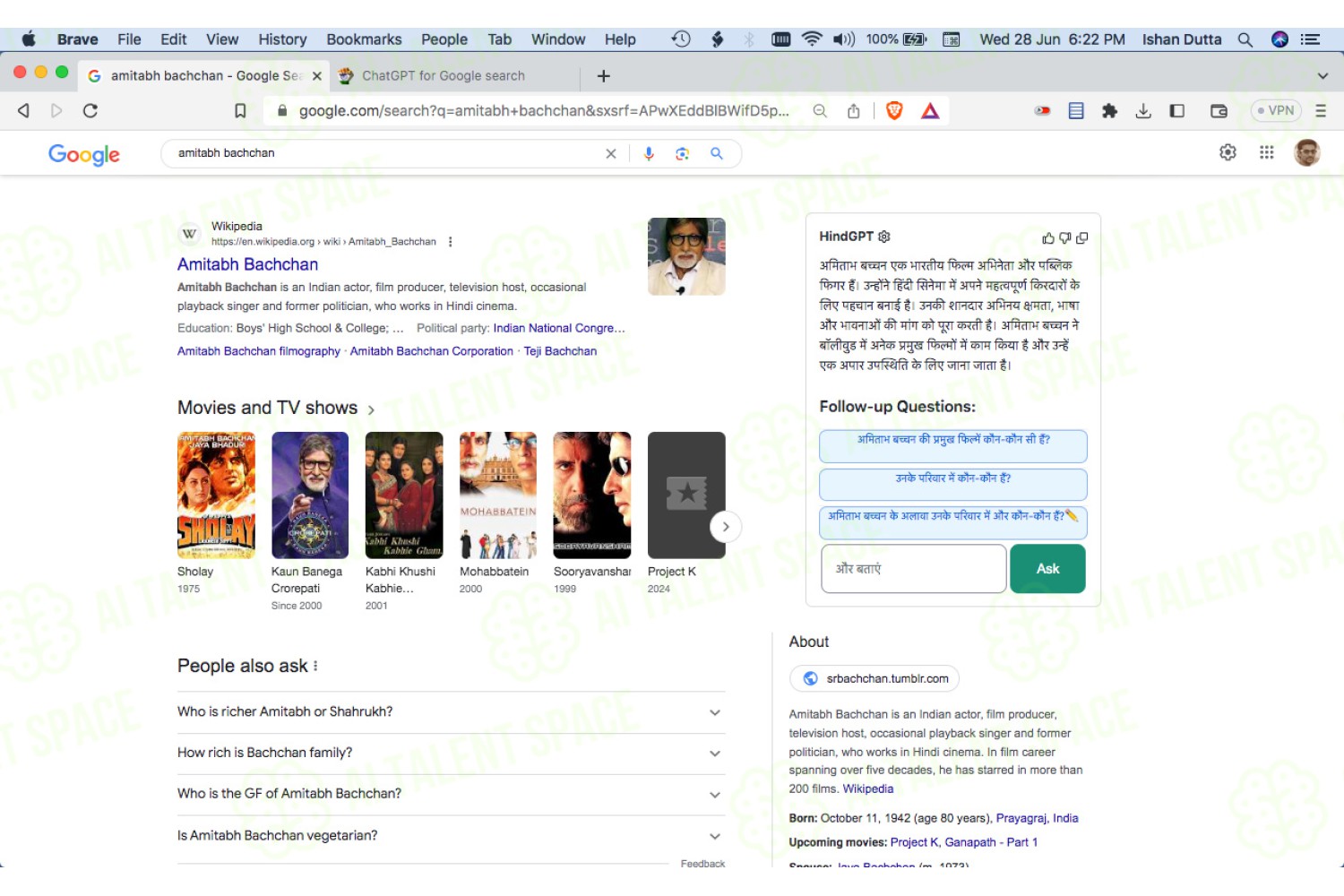Open the tab list dropdown arrow

(1322, 76)
